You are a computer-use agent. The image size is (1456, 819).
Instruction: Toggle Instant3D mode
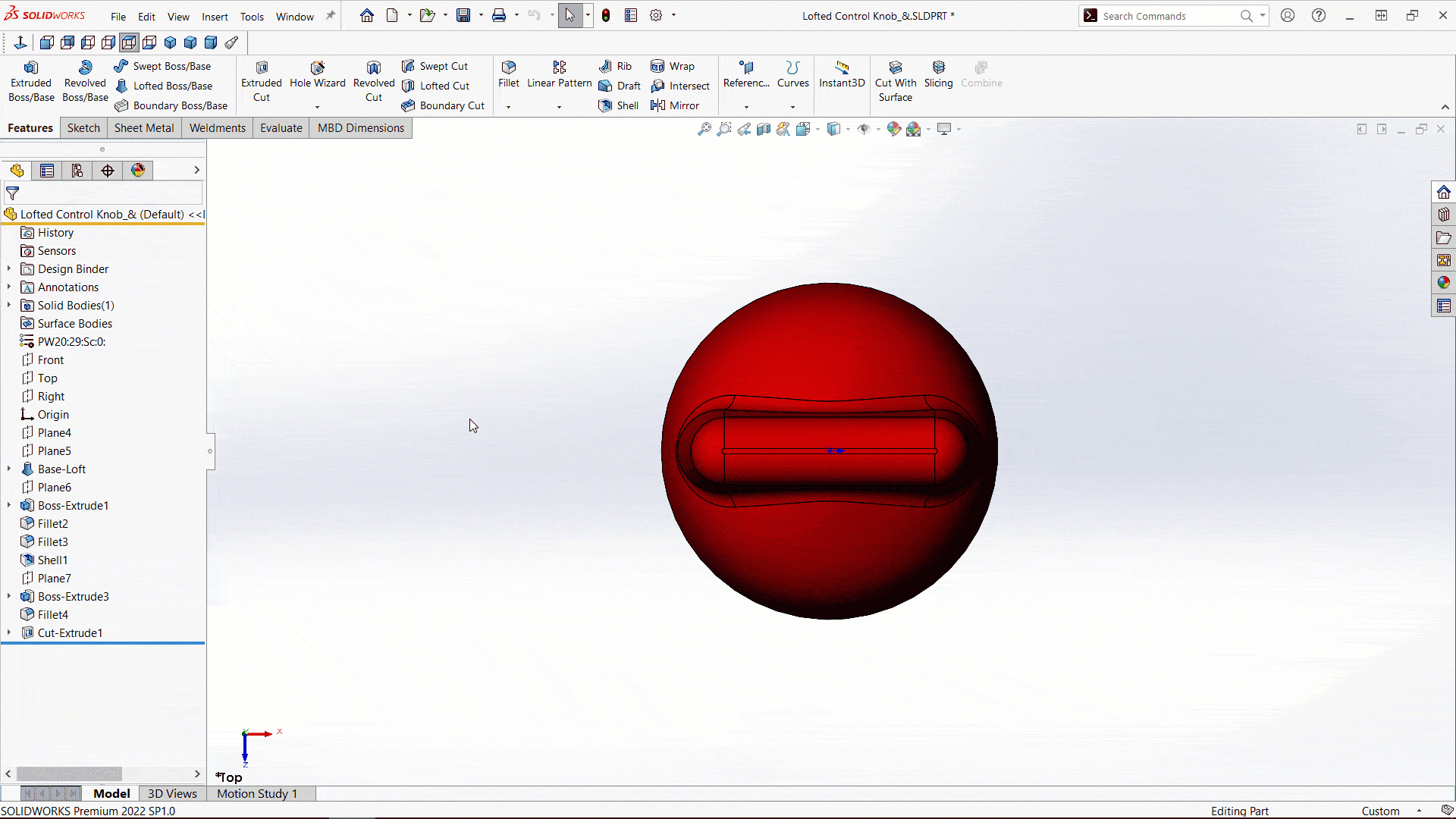(x=842, y=75)
